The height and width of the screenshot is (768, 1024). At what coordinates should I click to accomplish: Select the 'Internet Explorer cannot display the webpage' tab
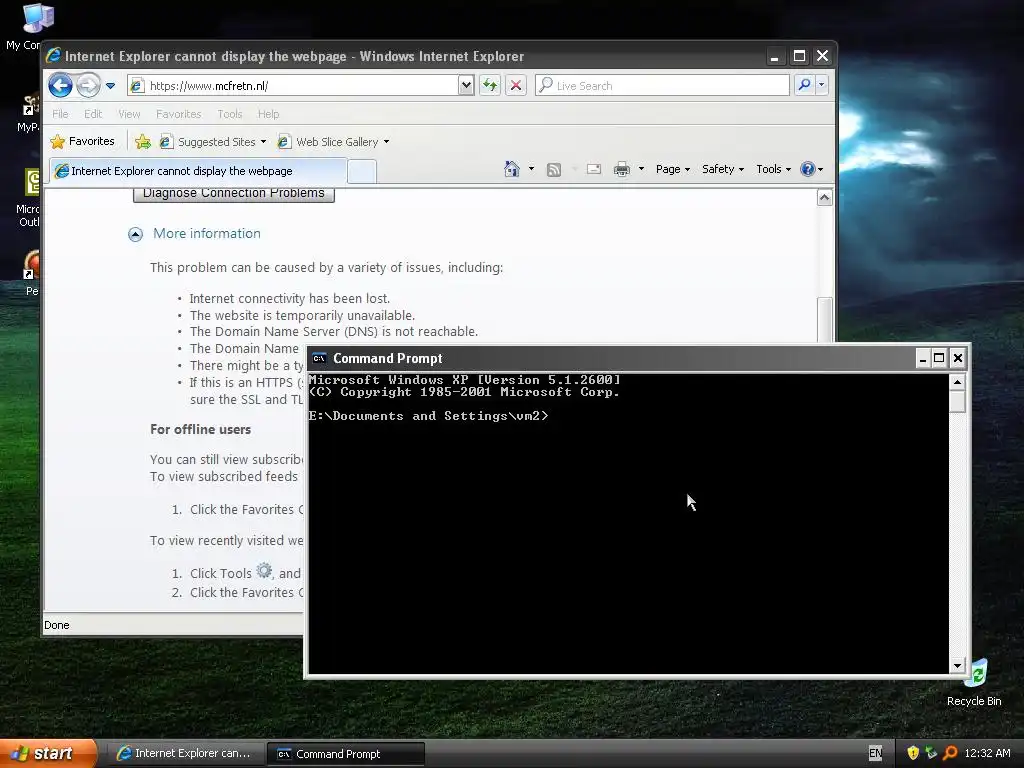click(x=198, y=171)
